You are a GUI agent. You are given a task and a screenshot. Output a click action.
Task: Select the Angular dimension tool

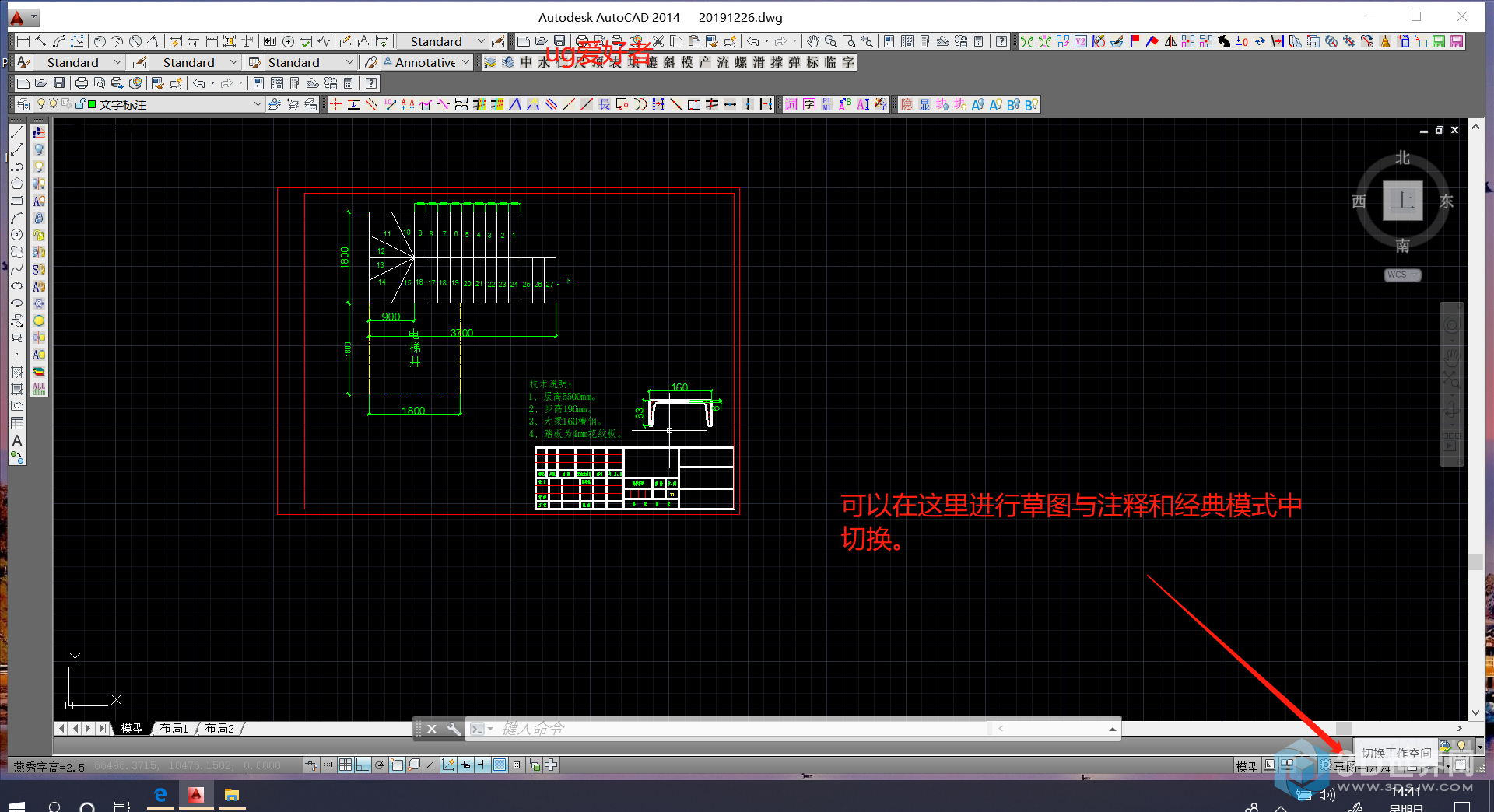pyautogui.click(x=153, y=41)
